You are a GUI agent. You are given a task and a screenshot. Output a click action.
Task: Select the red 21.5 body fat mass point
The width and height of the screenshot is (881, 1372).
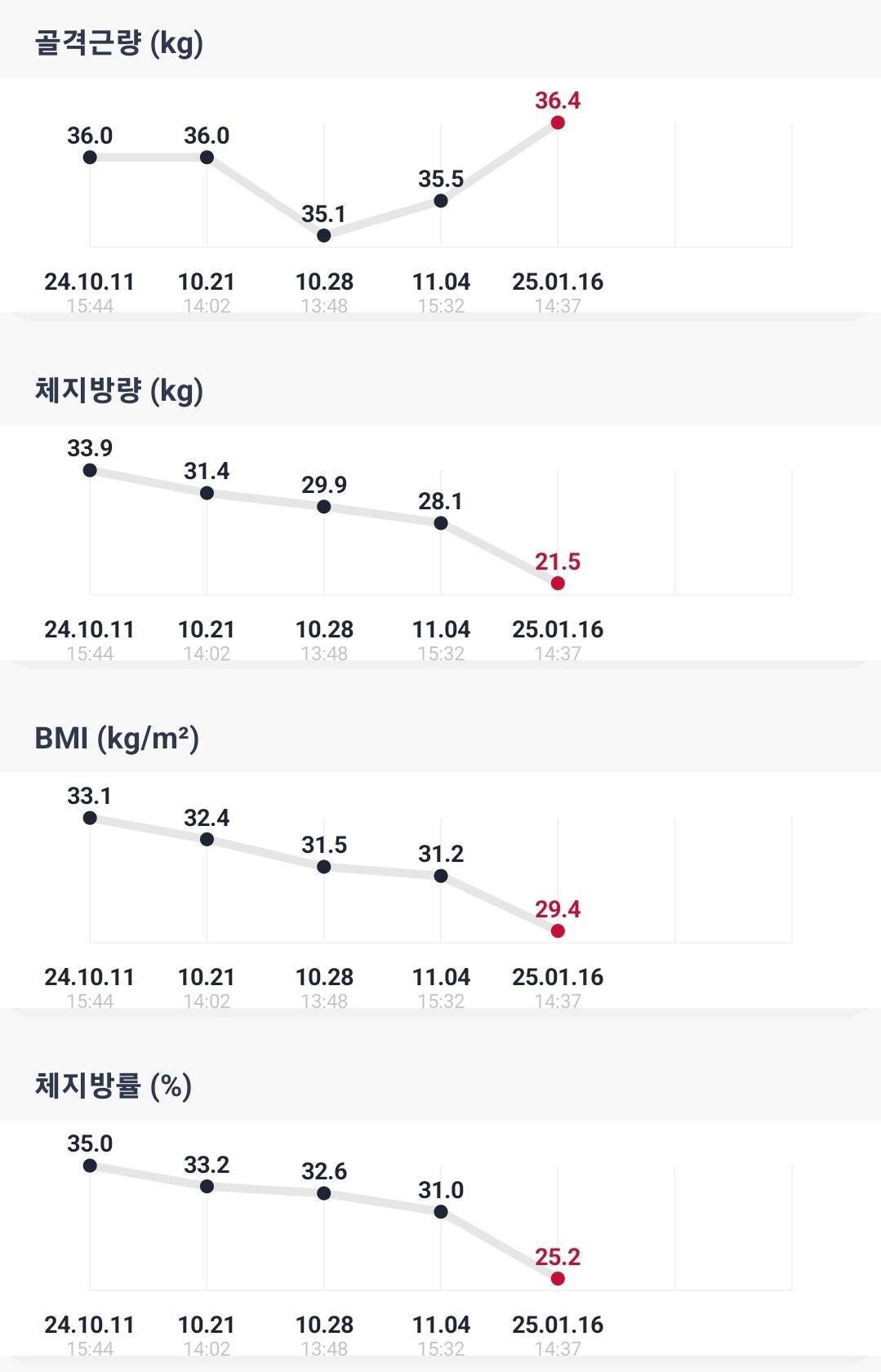point(558,583)
